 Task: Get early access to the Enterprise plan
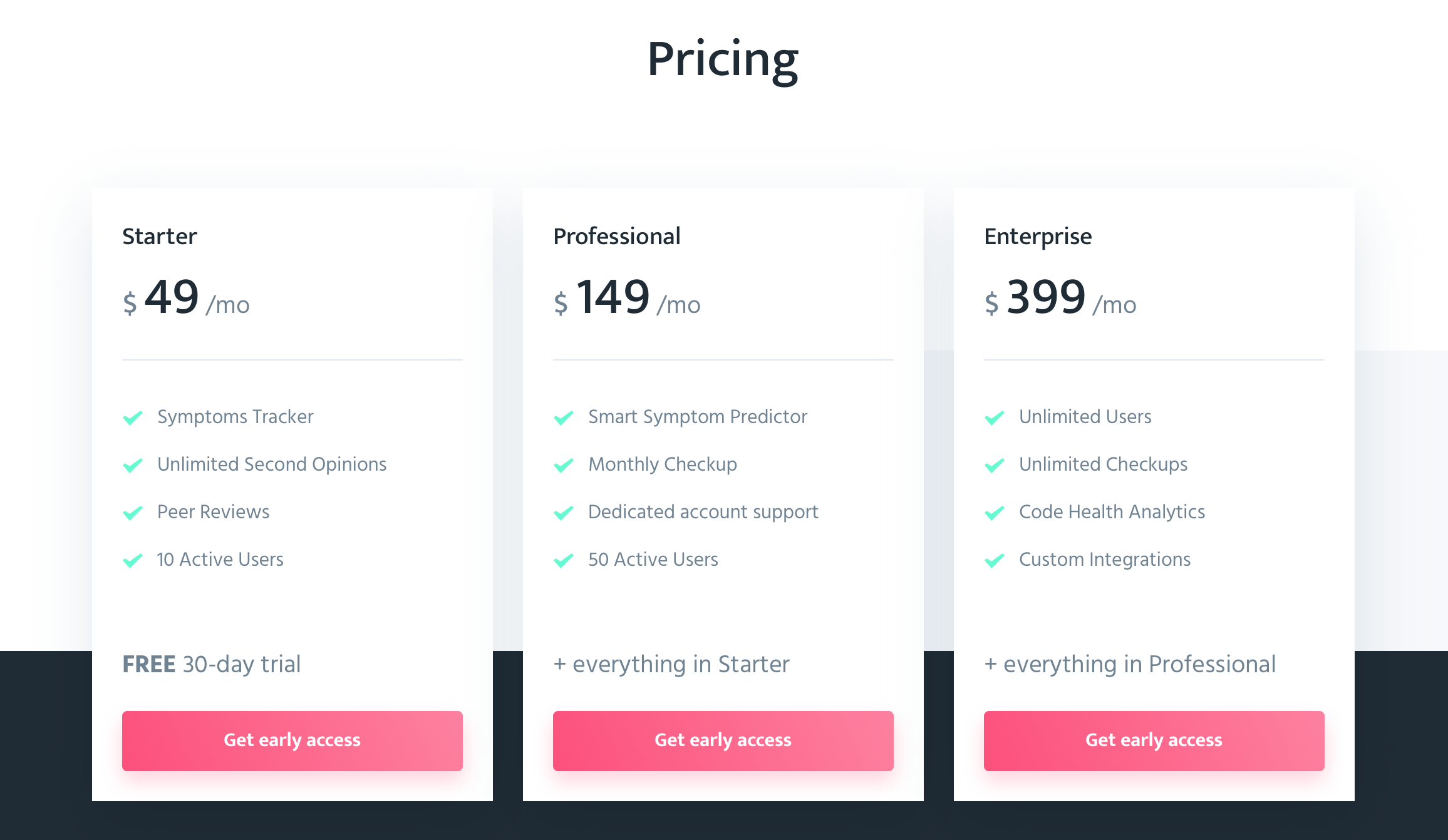point(1154,740)
